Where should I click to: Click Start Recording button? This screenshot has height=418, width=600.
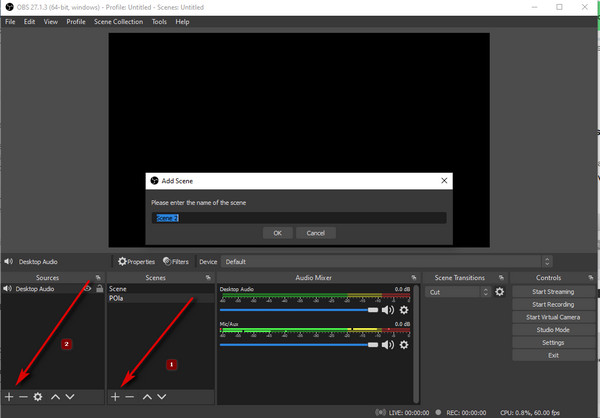pyautogui.click(x=553, y=305)
